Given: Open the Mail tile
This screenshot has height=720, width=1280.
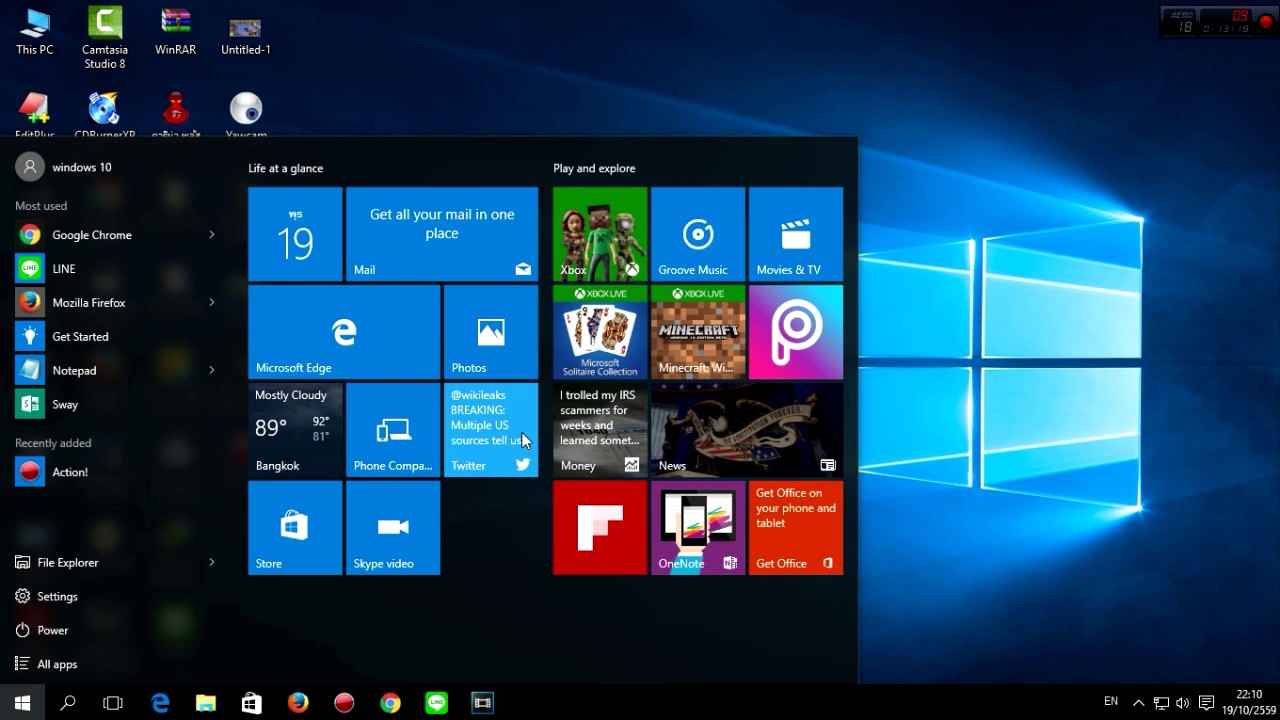Looking at the screenshot, I should [442, 234].
